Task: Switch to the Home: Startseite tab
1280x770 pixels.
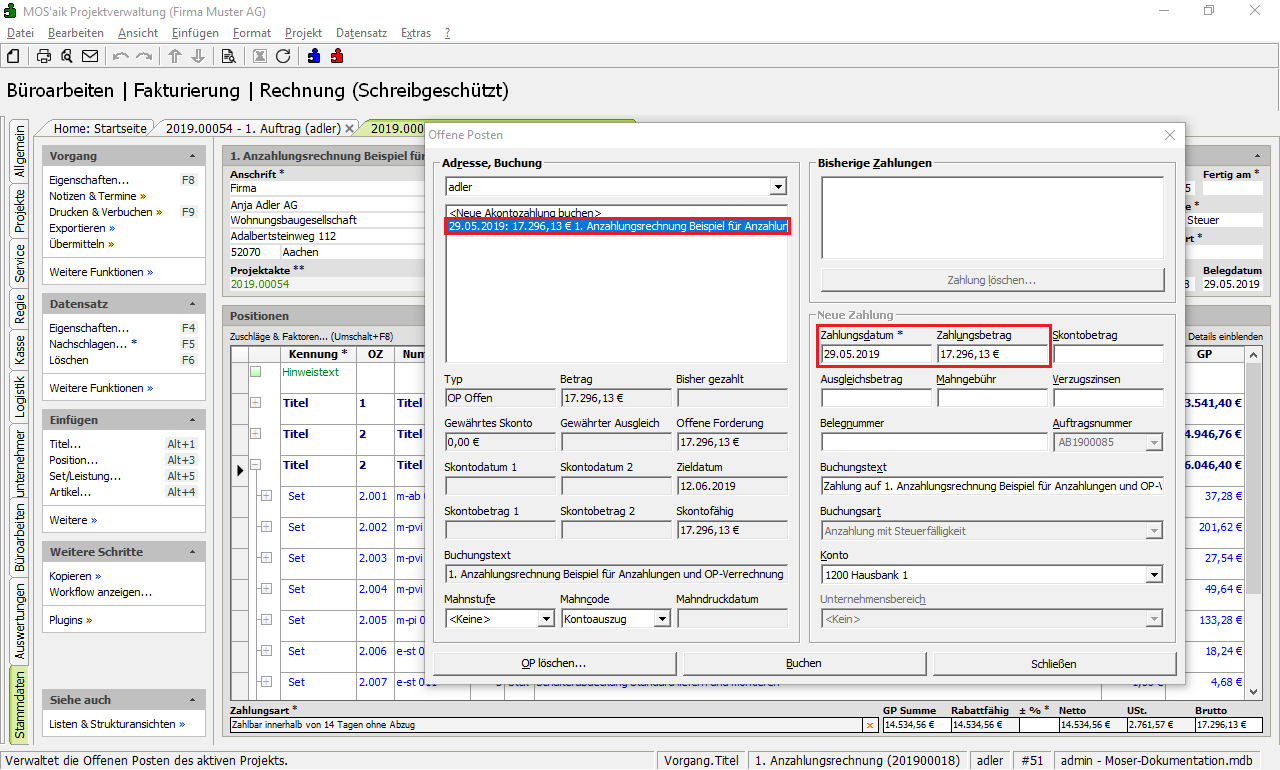Action: [100, 128]
